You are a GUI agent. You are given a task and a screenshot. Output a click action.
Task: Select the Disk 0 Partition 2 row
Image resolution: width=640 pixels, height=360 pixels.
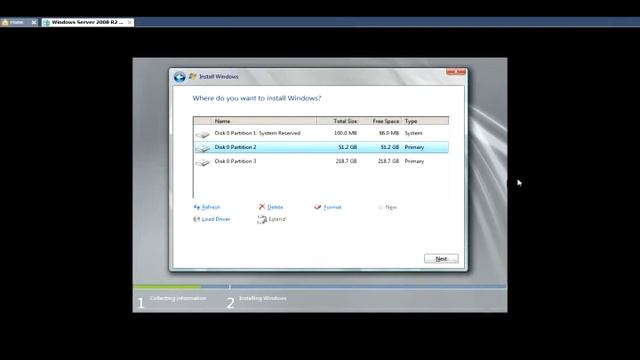pos(321,147)
